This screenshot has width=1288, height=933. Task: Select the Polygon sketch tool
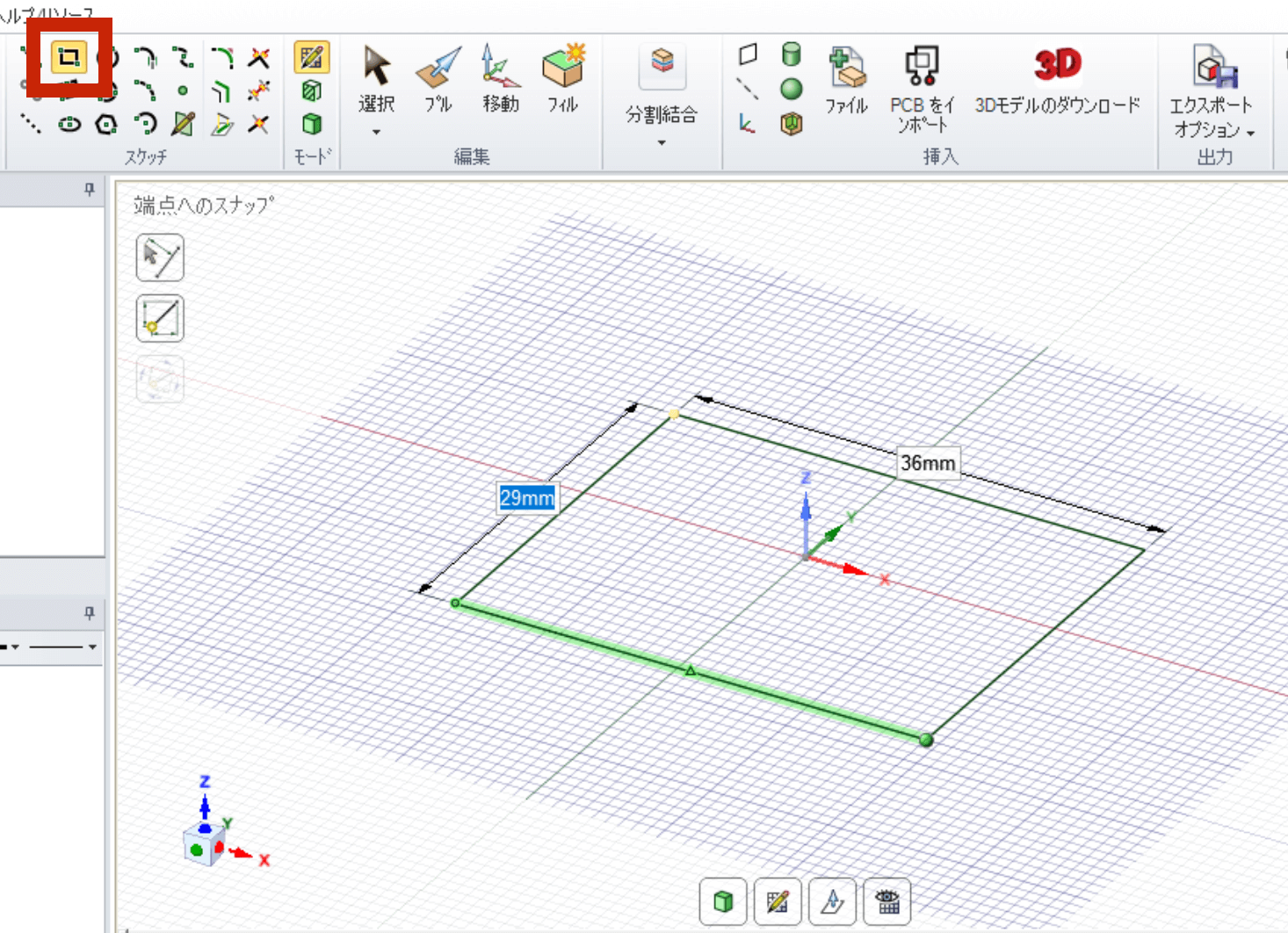tap(107, 124)
